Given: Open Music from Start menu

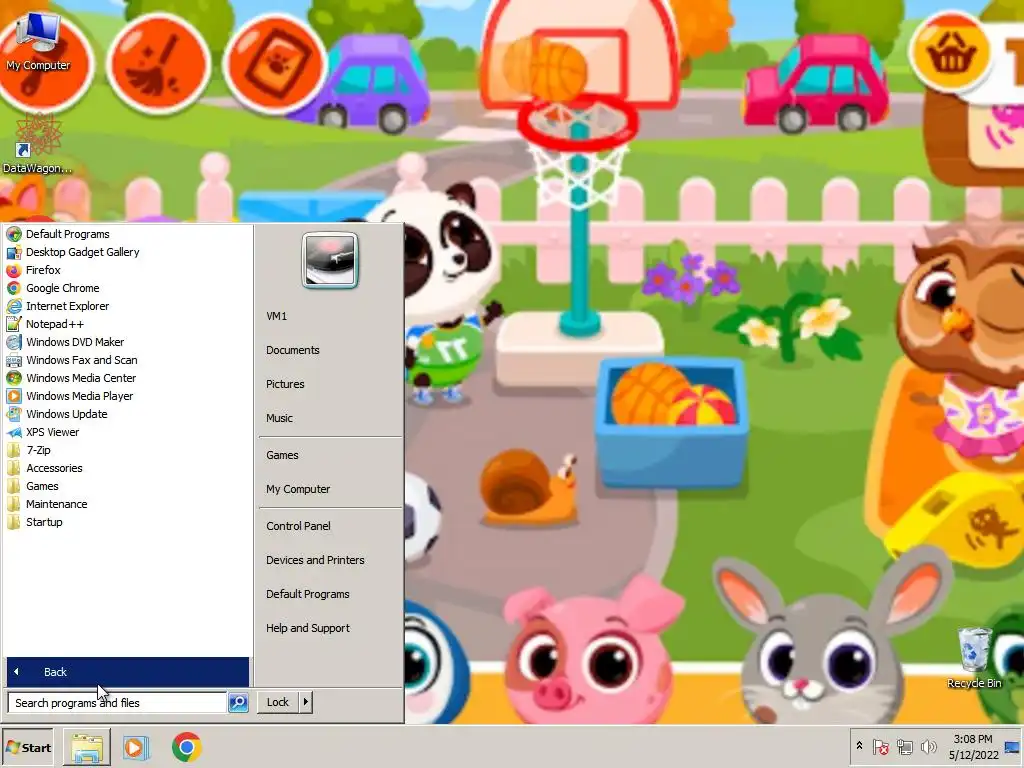Looking at the screenshot, I should pyautogui.click(x=280, y=418).
